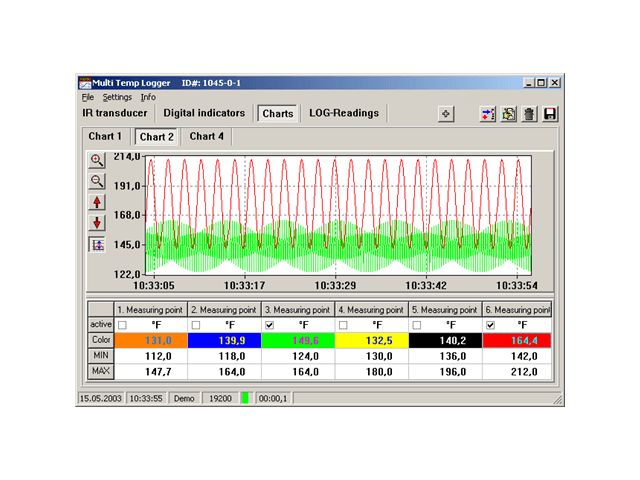Switch to the Chart 1 tab
The height and width of the screenshot is (480, 640).
[x=105, y=136]
